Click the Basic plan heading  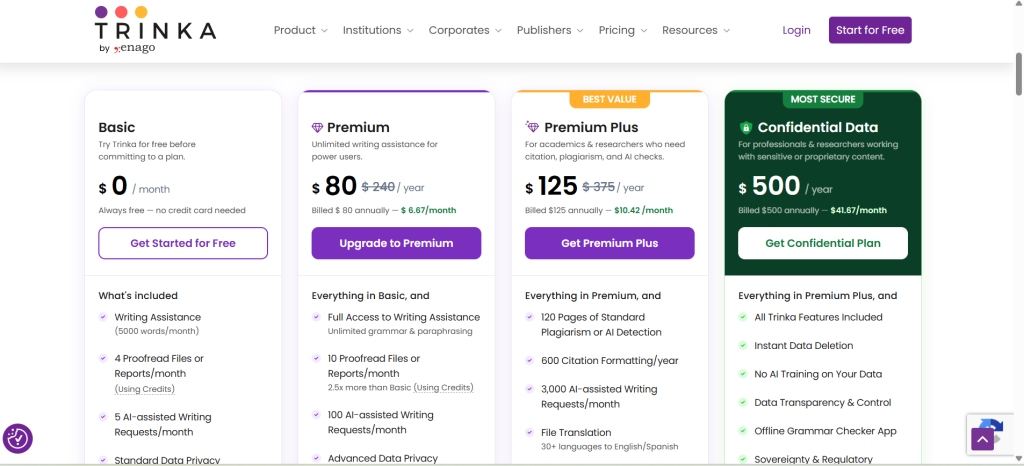pyautogui.click(x=117, y=127)
